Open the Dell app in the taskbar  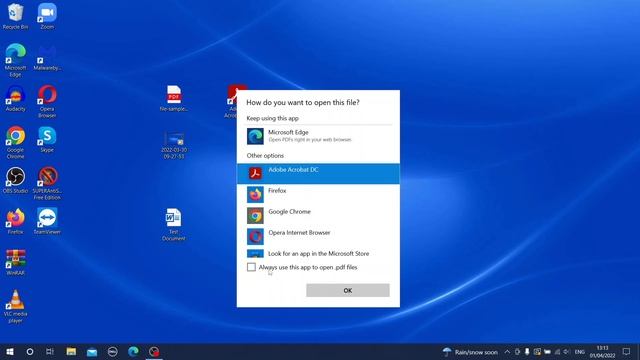[x=113, y=351]
